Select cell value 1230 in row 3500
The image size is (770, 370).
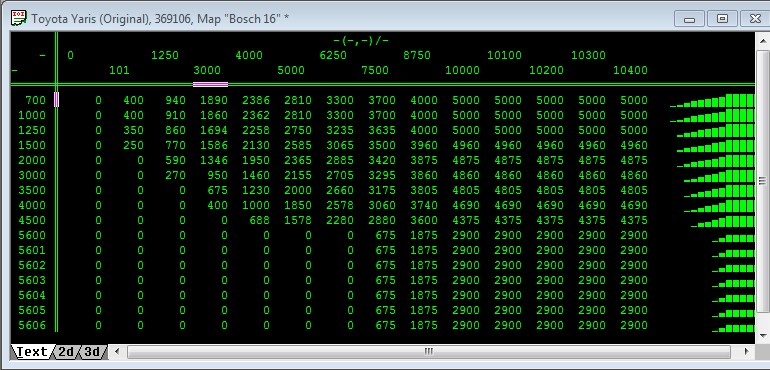click(256, 190)
